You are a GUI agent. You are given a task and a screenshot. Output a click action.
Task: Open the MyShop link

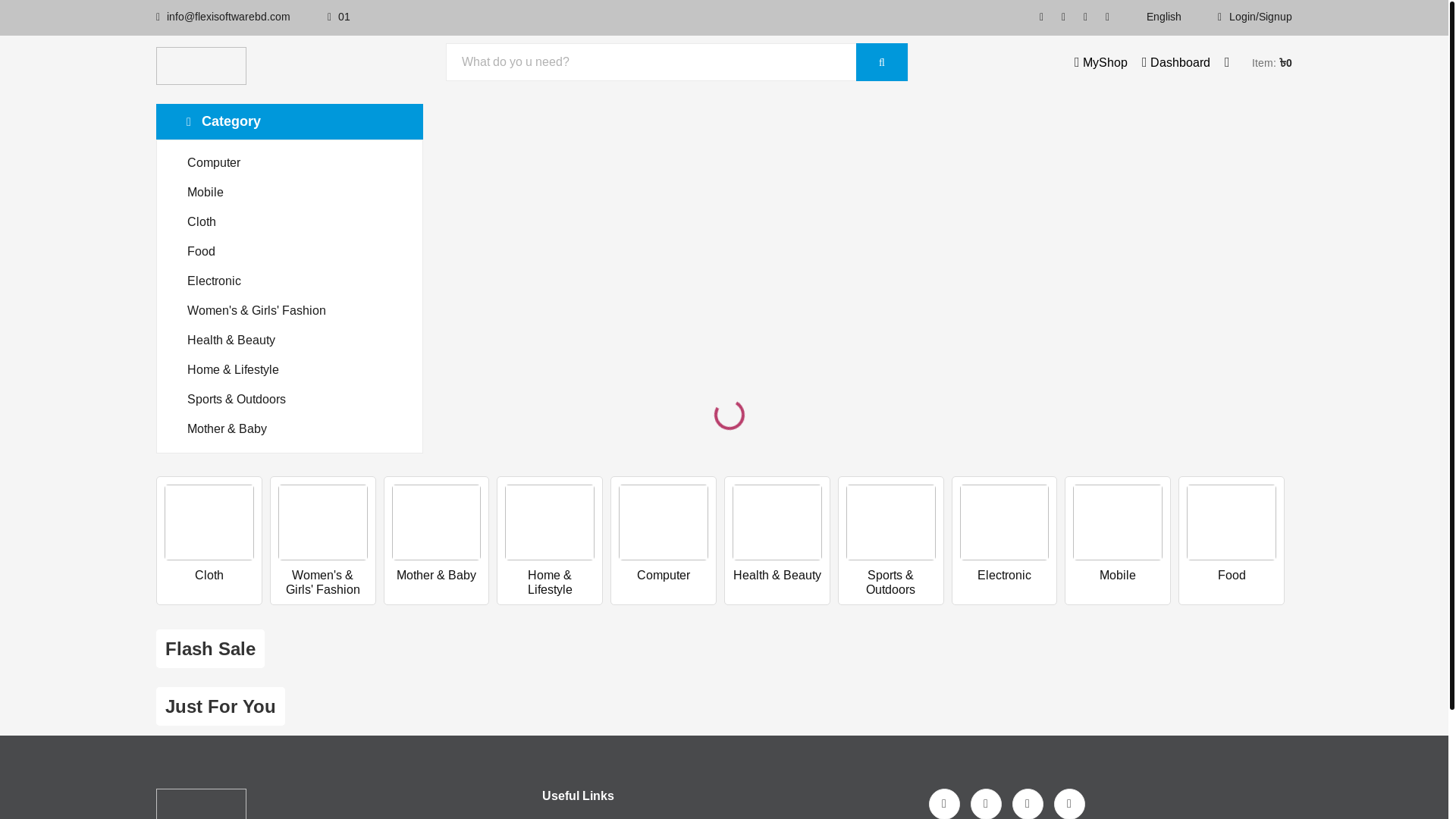(1100, 63)
